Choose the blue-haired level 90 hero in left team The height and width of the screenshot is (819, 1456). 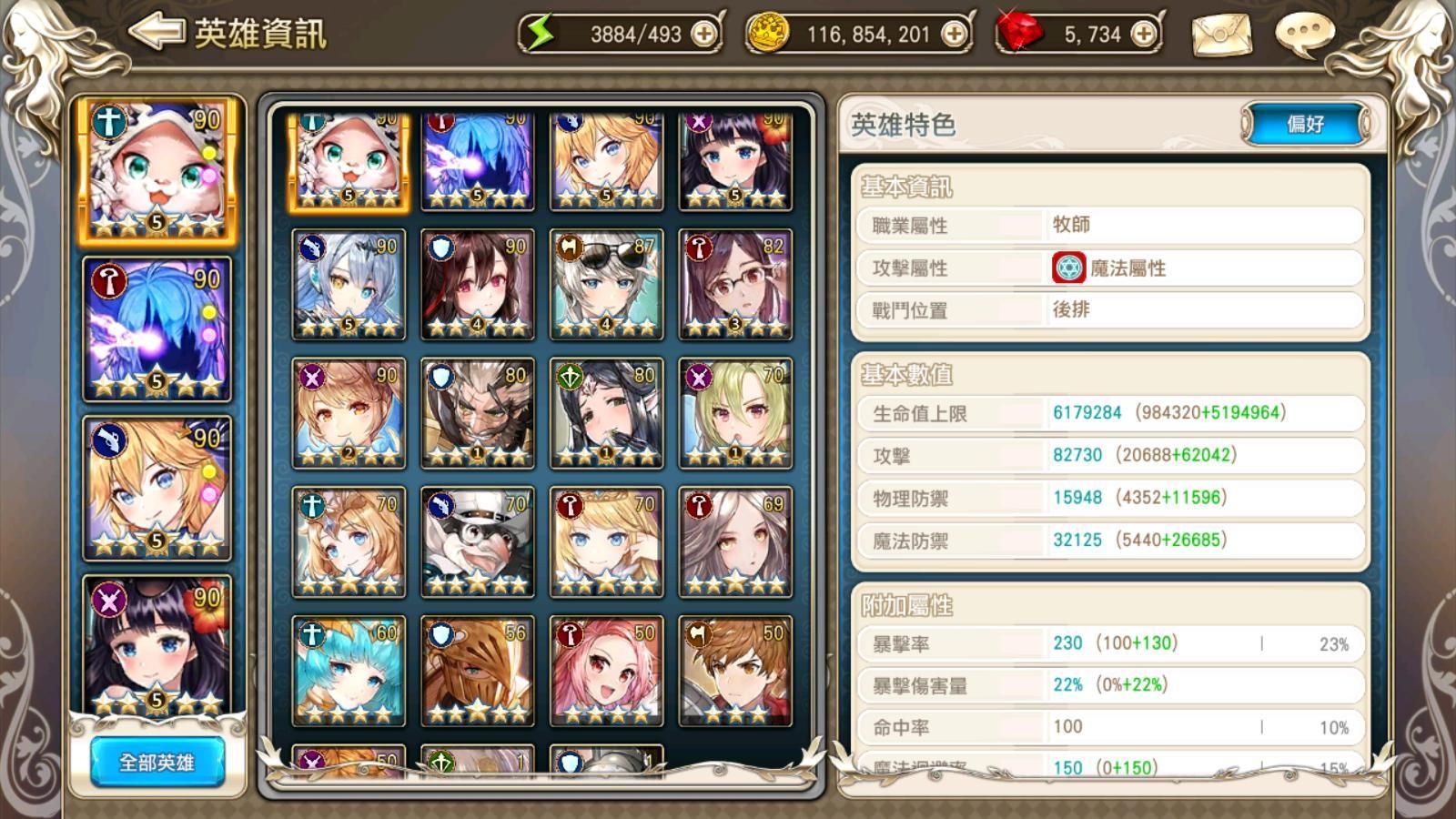click(157, 329)
